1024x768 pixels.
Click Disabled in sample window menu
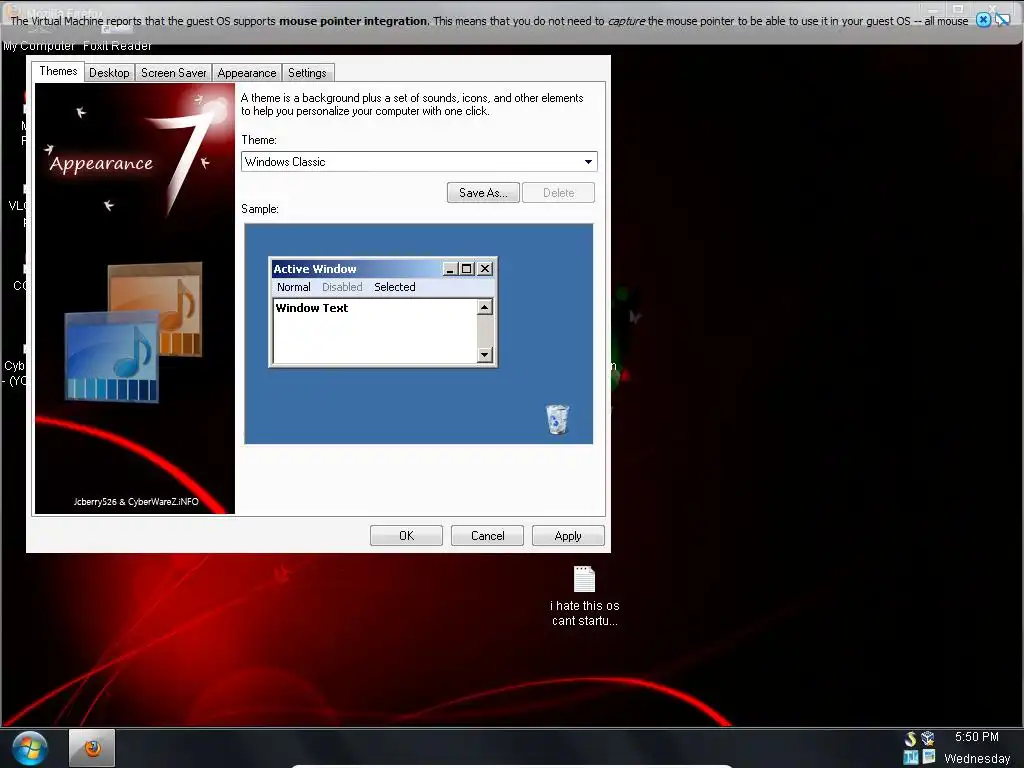coord(342,287)
